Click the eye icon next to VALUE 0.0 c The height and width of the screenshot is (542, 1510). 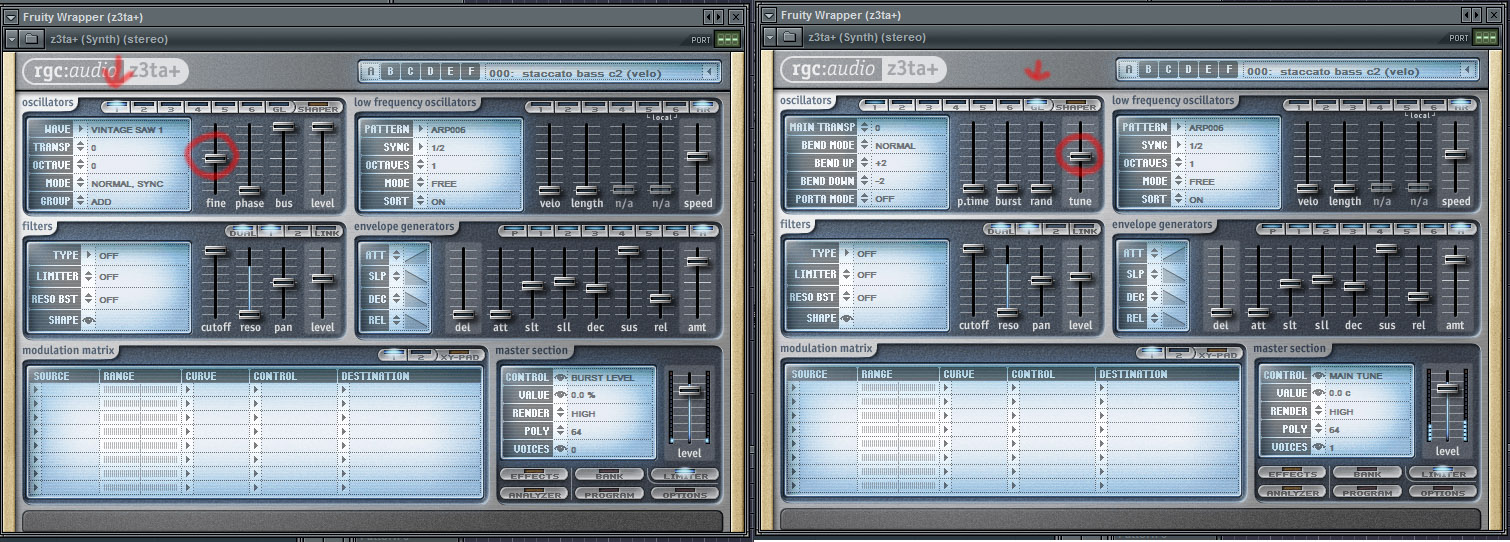[1319, 394]
